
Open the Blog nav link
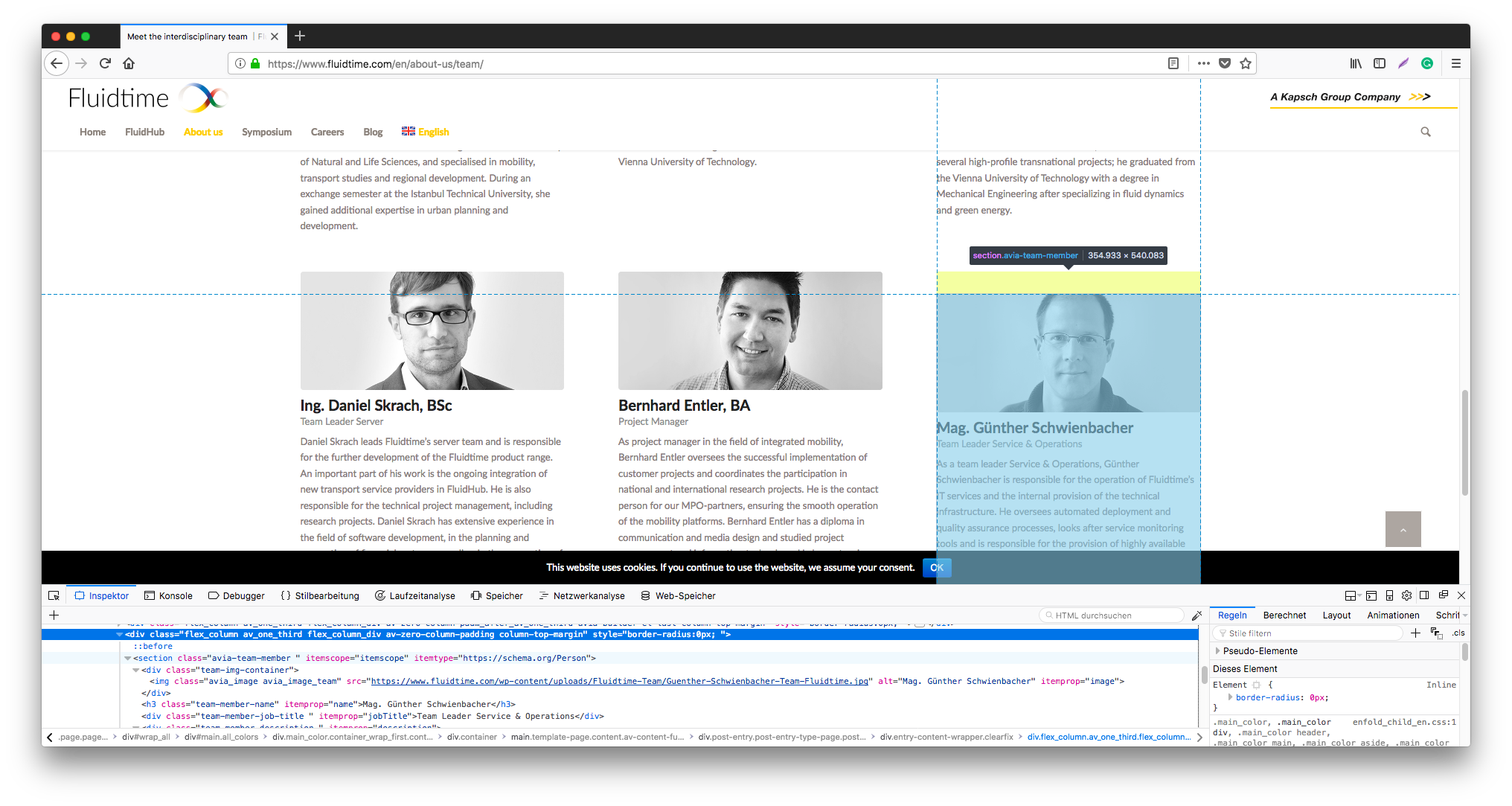[373, 132]
